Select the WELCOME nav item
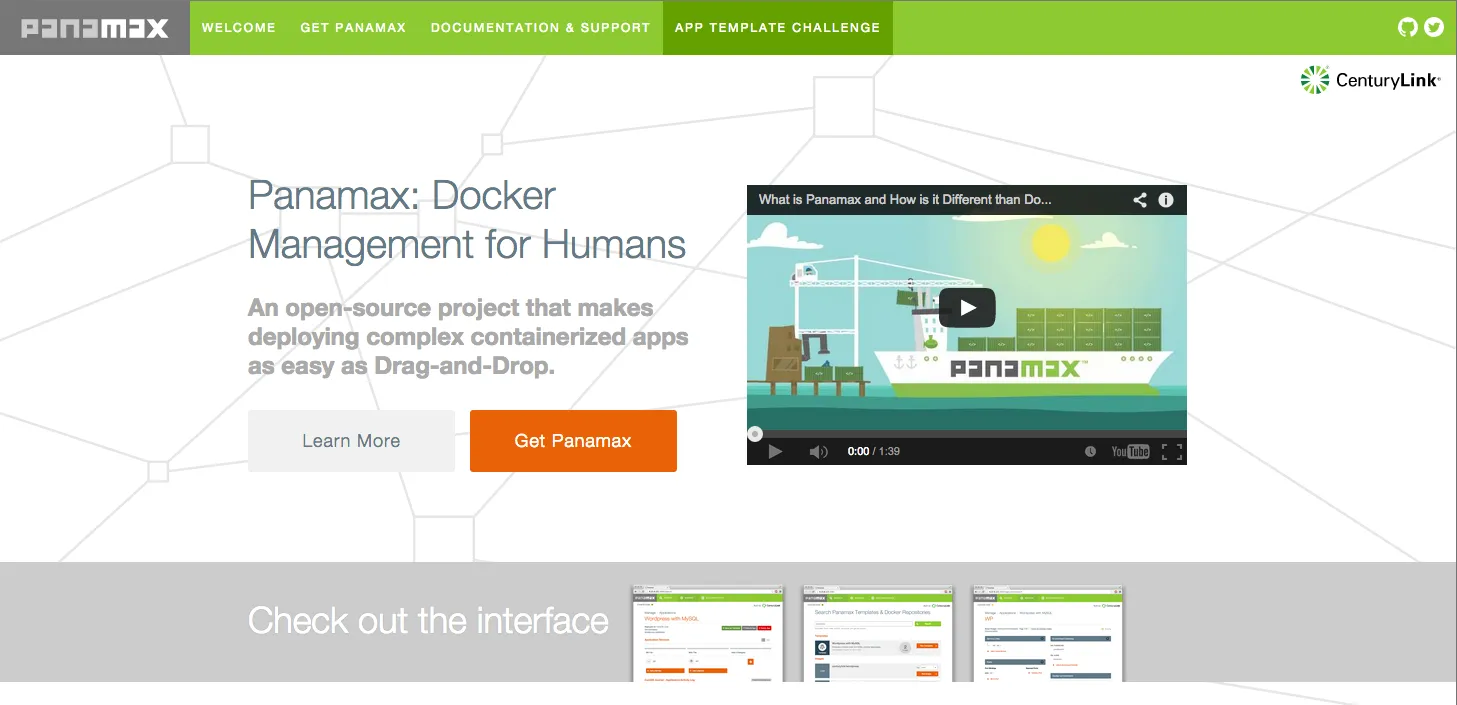1457x705 pixels. pos(239,27)
